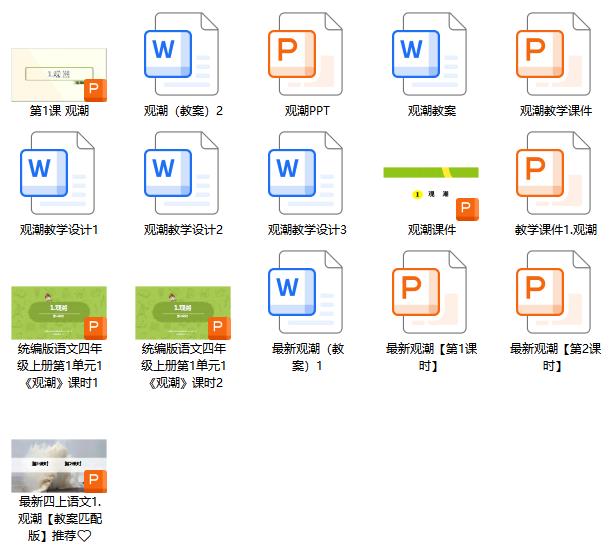The height and width of the screenshot is (552, 612).
Task: Select the 观潮（教案）2 Word document icon
Action: pyautogui.click(x=183, y=54)
